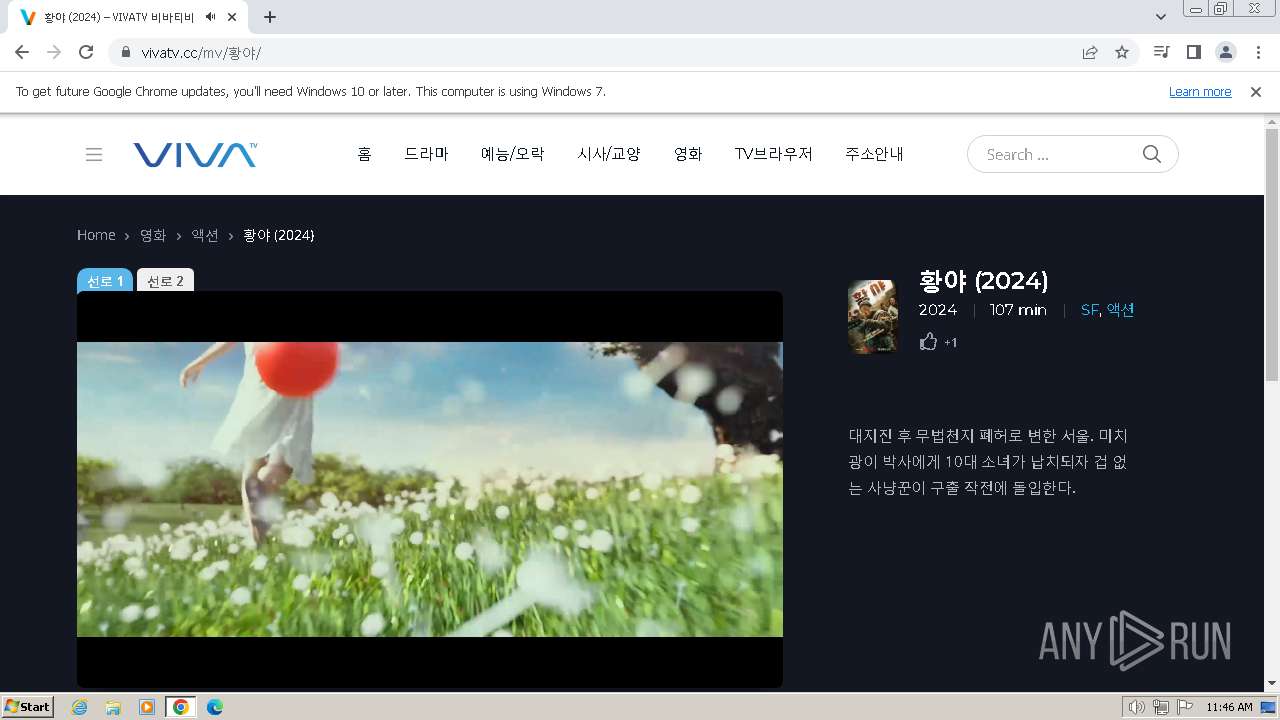Share this page via address bar icon

point(1090,52)
